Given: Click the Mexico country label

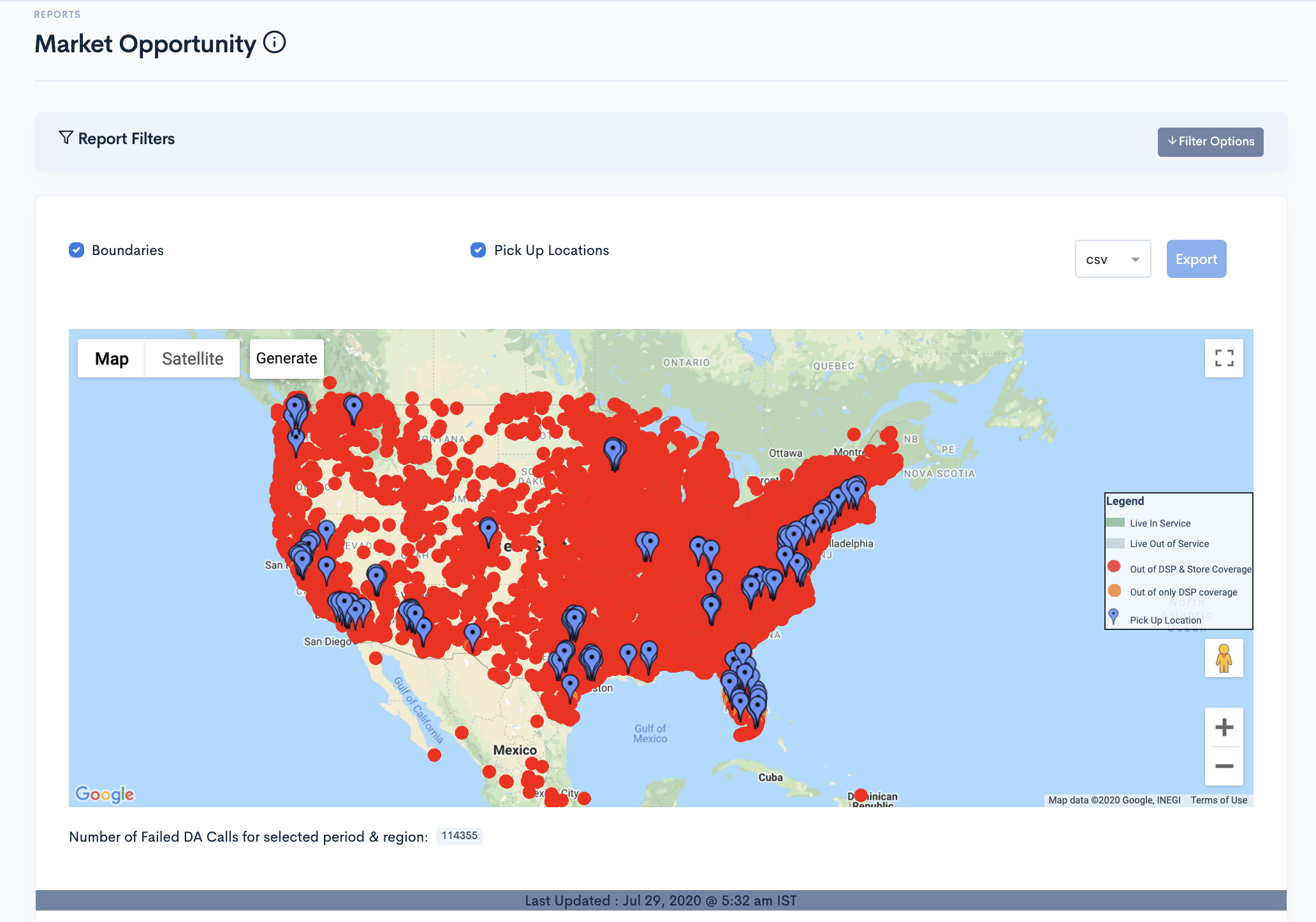Looking at the screenshot, I should (x=515, y=750).
